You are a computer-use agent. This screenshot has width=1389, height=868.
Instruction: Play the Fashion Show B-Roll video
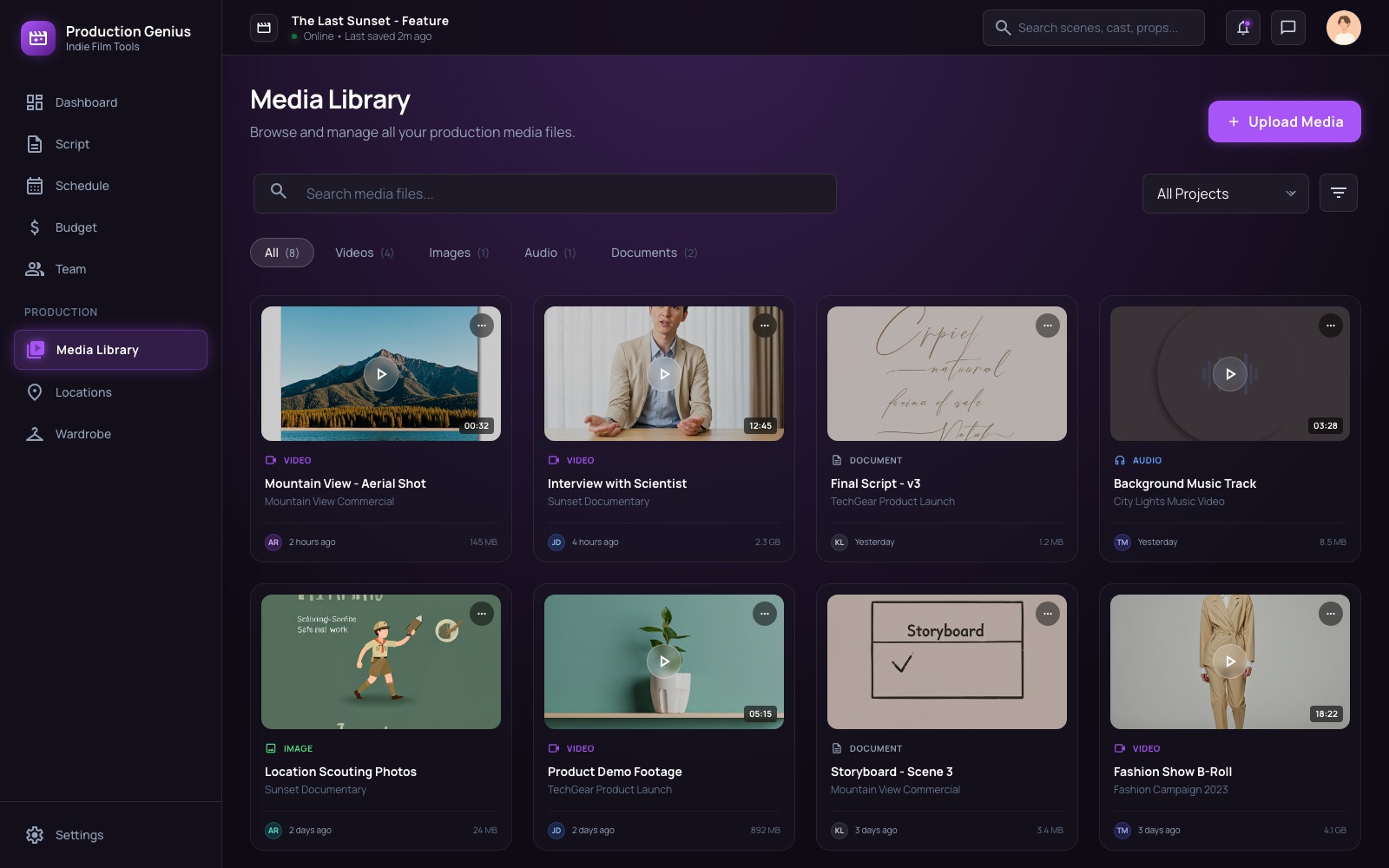(x=1230, y=661)
